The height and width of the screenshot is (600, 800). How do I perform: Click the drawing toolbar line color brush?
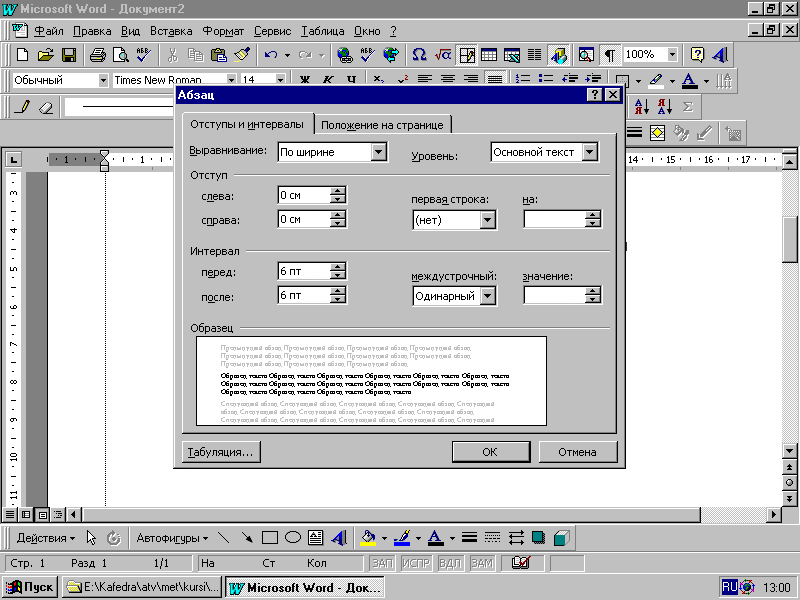(403, 538)
